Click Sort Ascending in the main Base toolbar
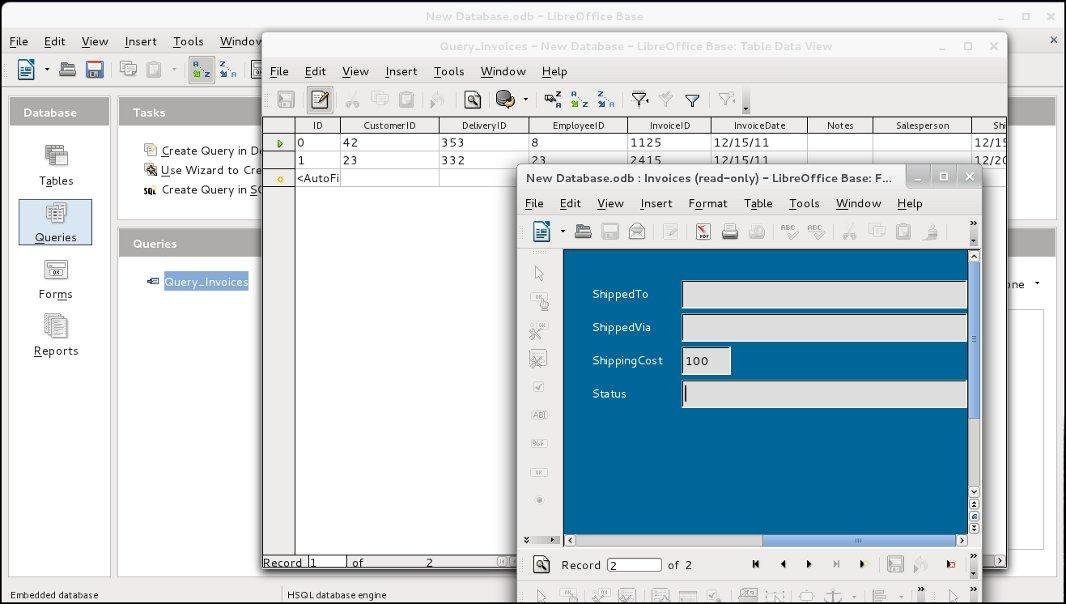This screenshot has height=604, width=1066. coord(201,69)
